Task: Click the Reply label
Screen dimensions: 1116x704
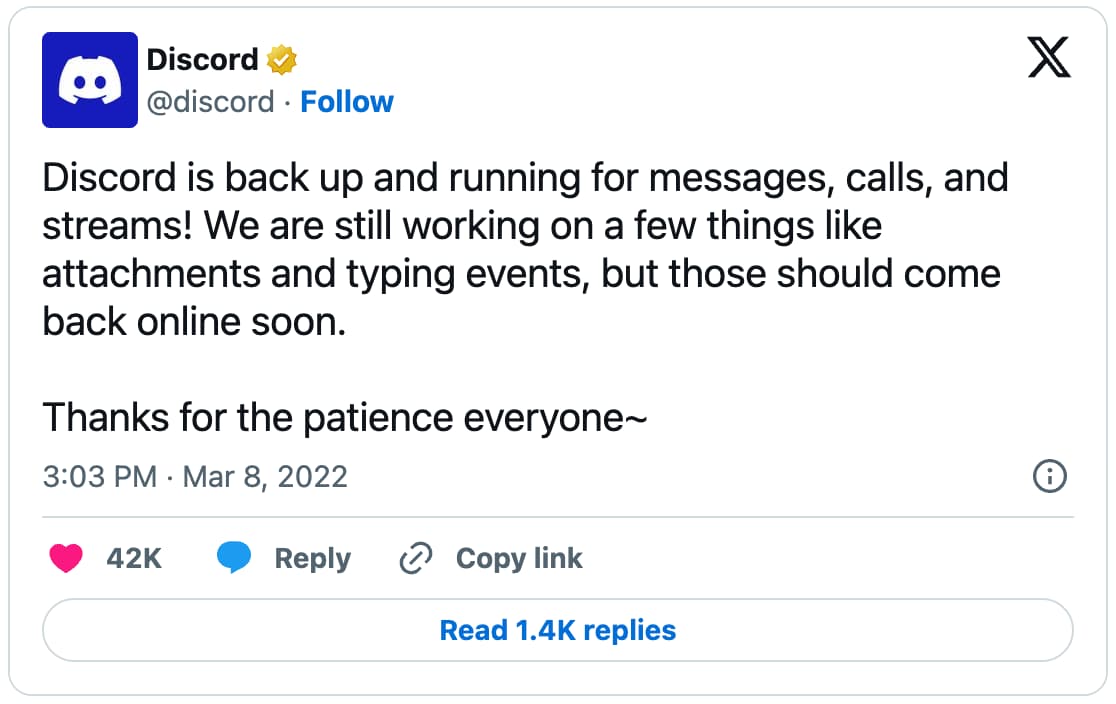Action: (313, 559)
